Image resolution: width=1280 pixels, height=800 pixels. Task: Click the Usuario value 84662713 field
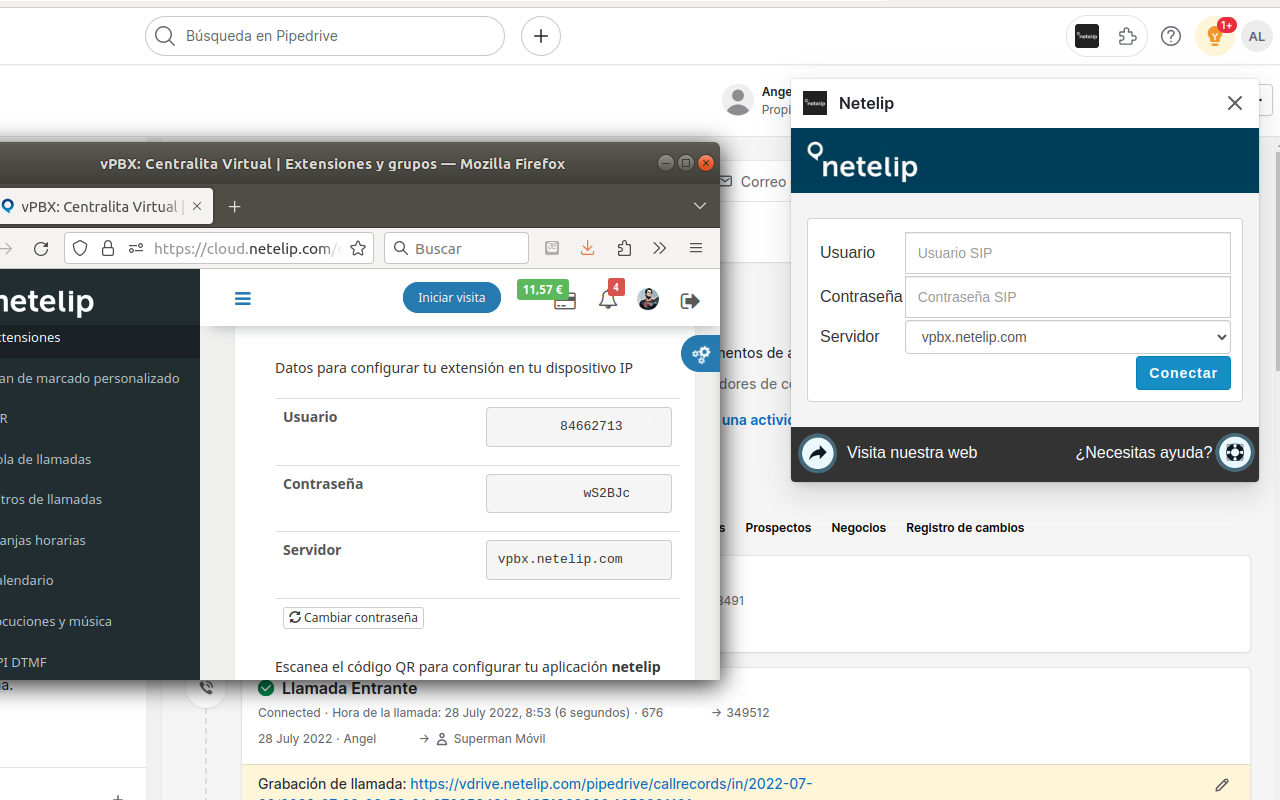click(x=579, y=426)
